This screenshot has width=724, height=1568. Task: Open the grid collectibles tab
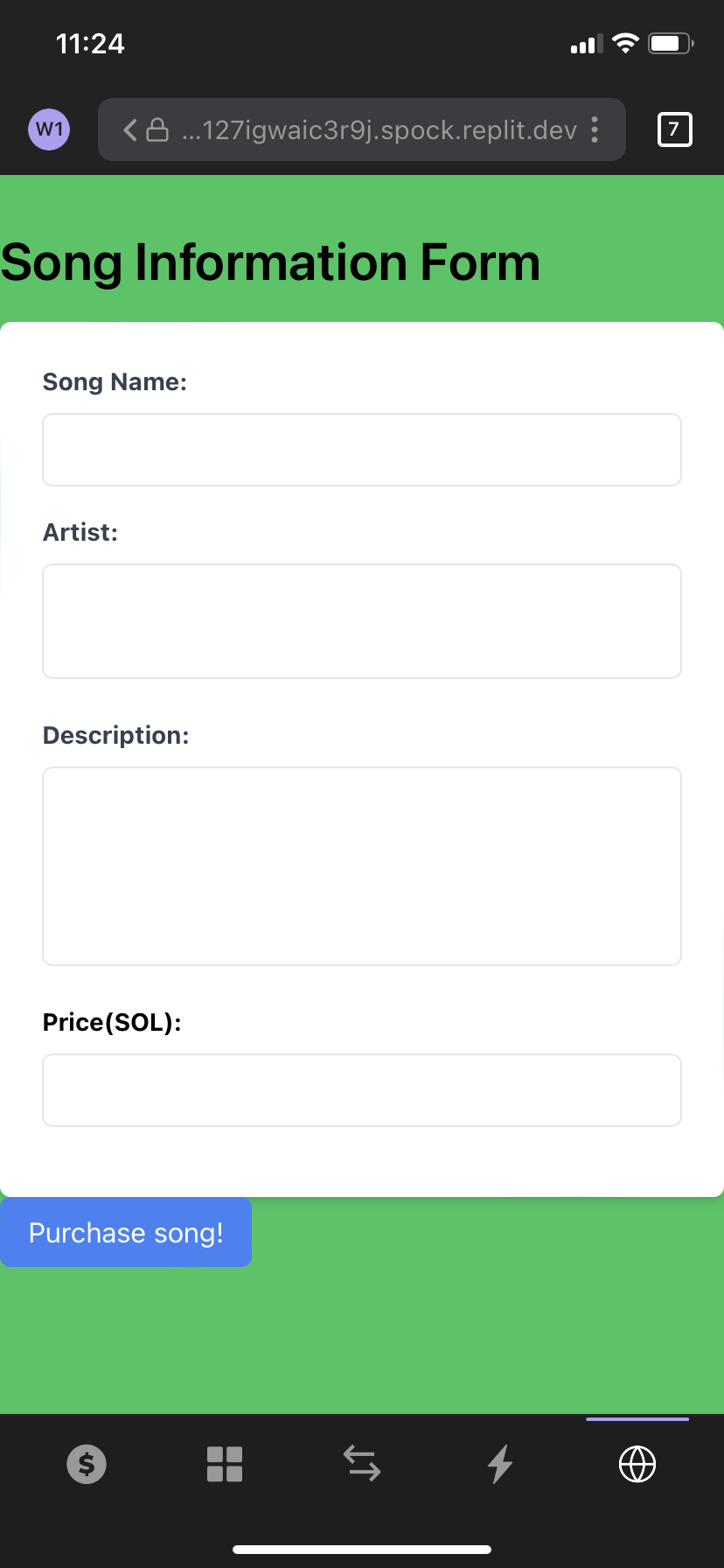[225, 1464]
